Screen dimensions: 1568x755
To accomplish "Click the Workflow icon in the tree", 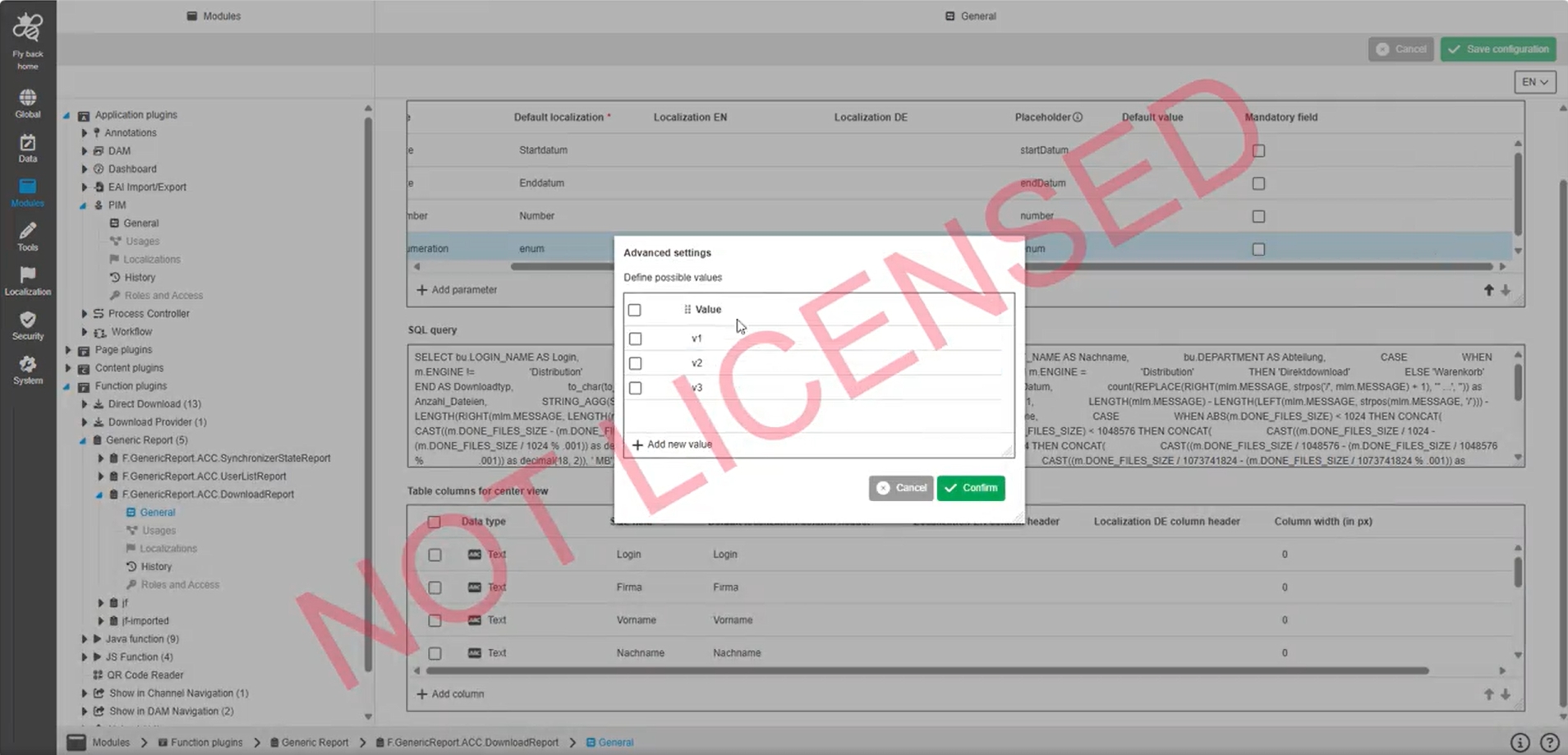I will (99, 332).
